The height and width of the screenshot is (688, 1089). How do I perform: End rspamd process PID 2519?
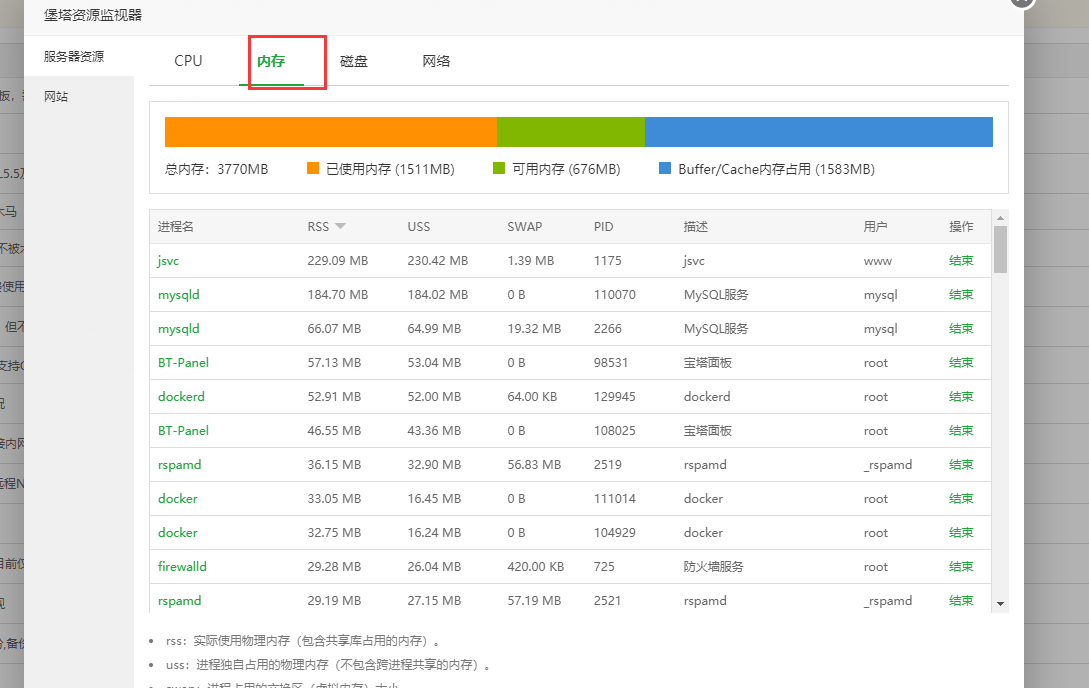(x=961, y=464)
